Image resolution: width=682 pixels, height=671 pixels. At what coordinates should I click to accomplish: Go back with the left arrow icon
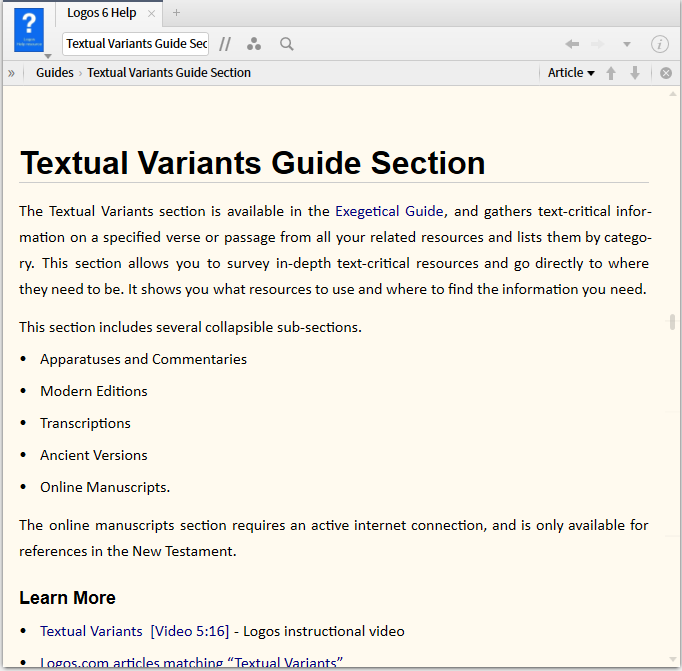click(572, 44)
